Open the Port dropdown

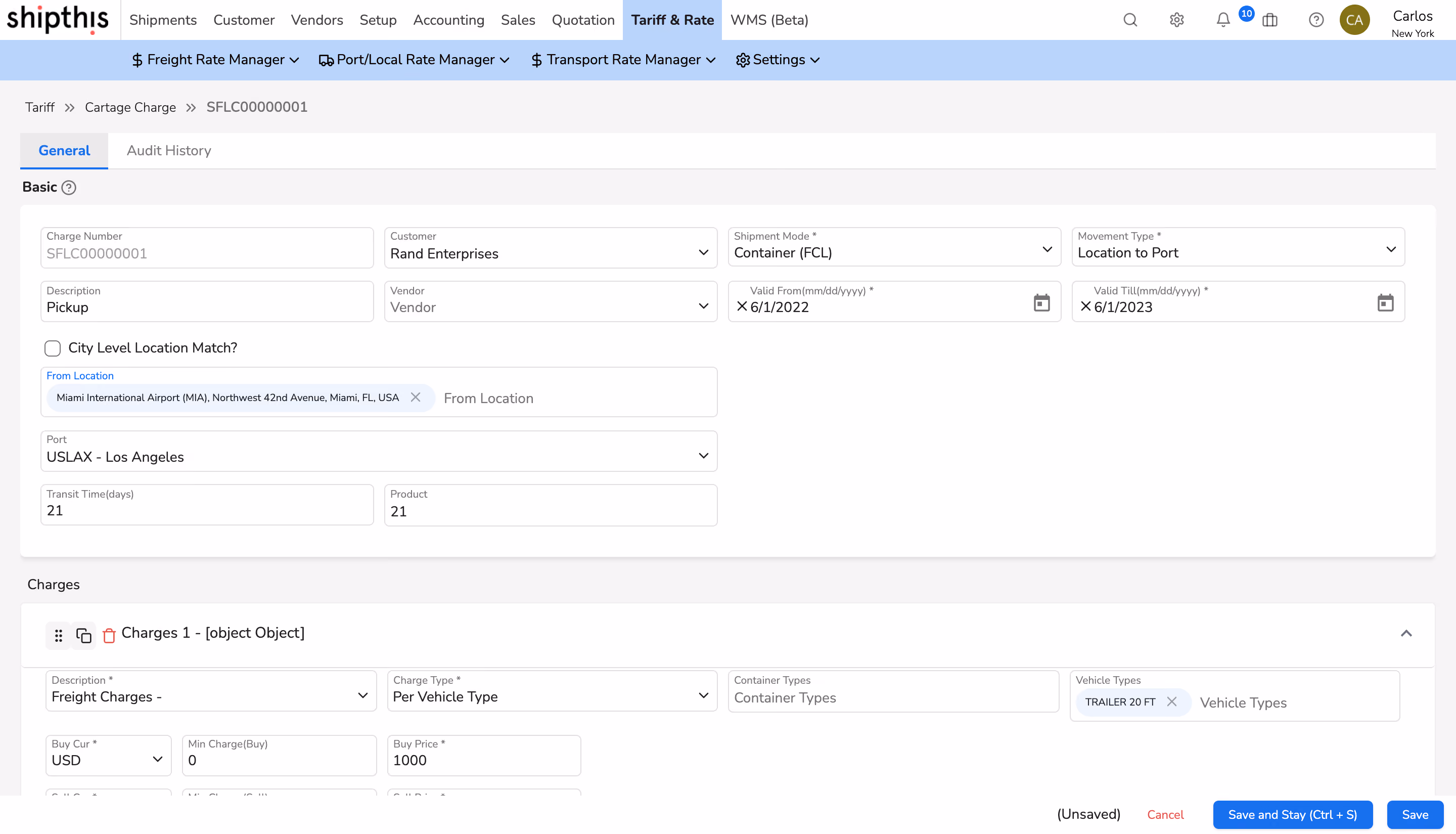pyautogui.click(x=379, y=451)
